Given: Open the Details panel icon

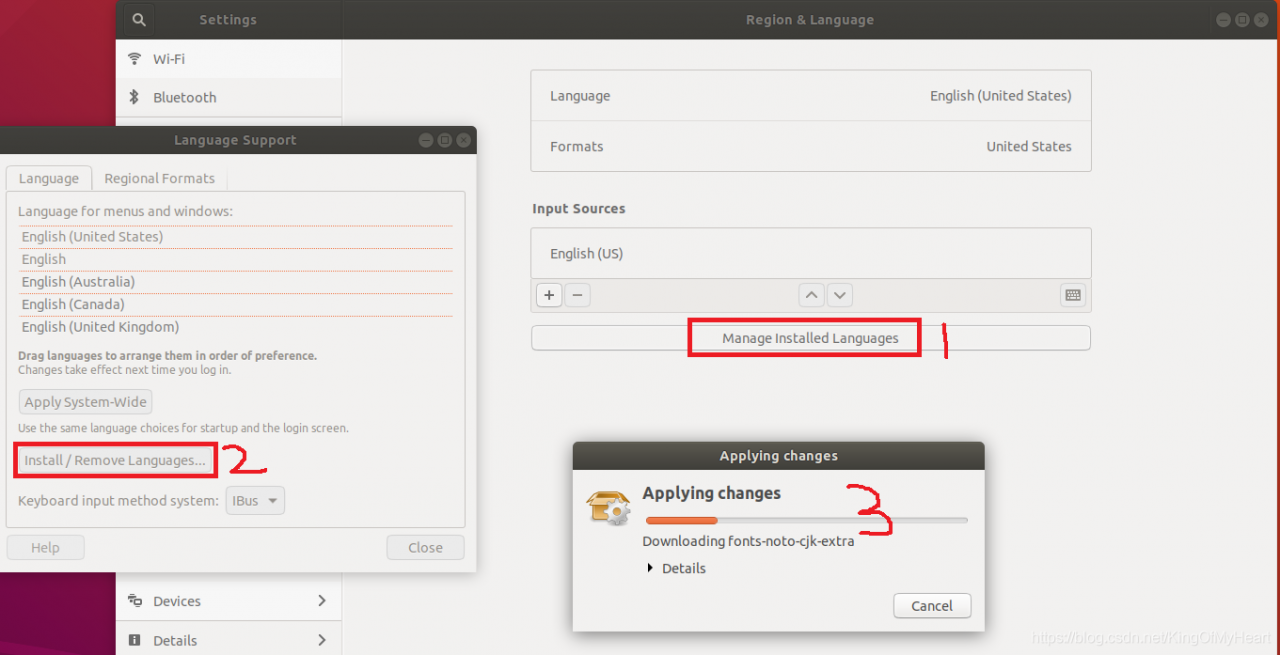Looking at the screenshot, I should (135, 640).
